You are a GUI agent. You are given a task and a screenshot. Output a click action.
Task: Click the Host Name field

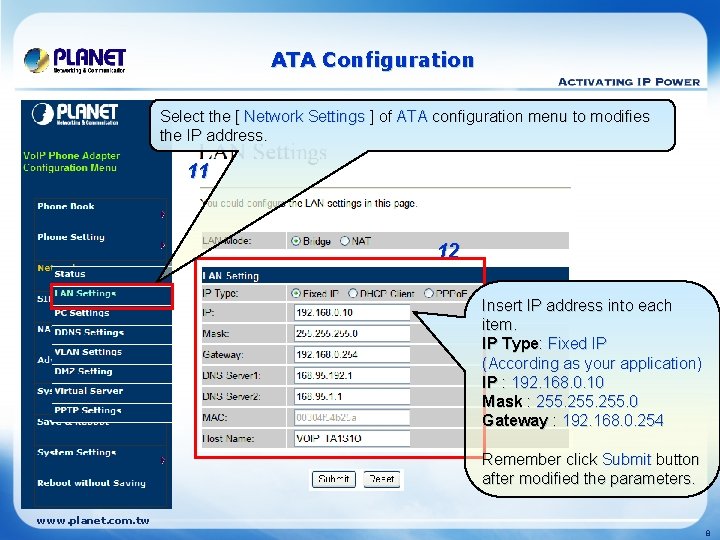(352, 439)
